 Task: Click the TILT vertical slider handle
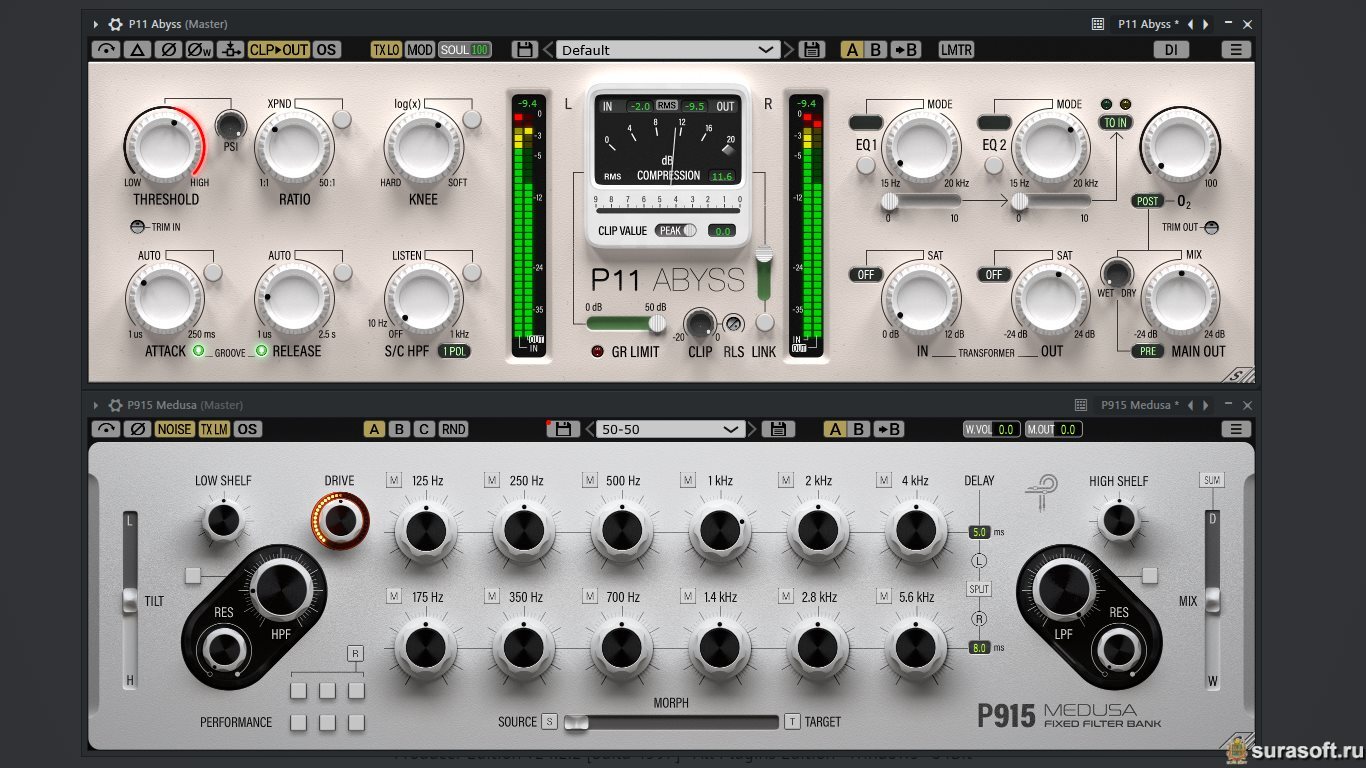click(x=129, y=600)
